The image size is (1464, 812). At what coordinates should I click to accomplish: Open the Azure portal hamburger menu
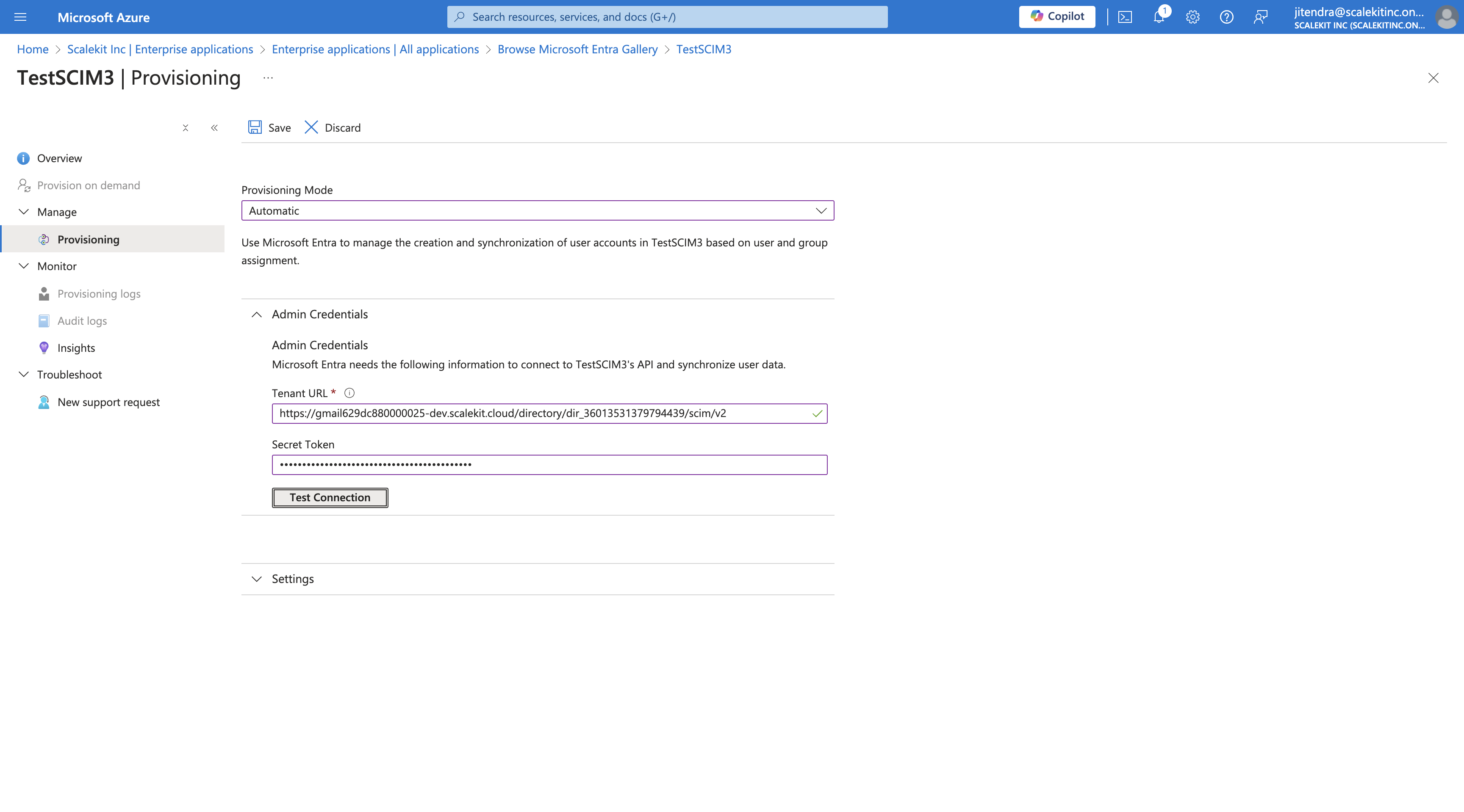(20, 17)
